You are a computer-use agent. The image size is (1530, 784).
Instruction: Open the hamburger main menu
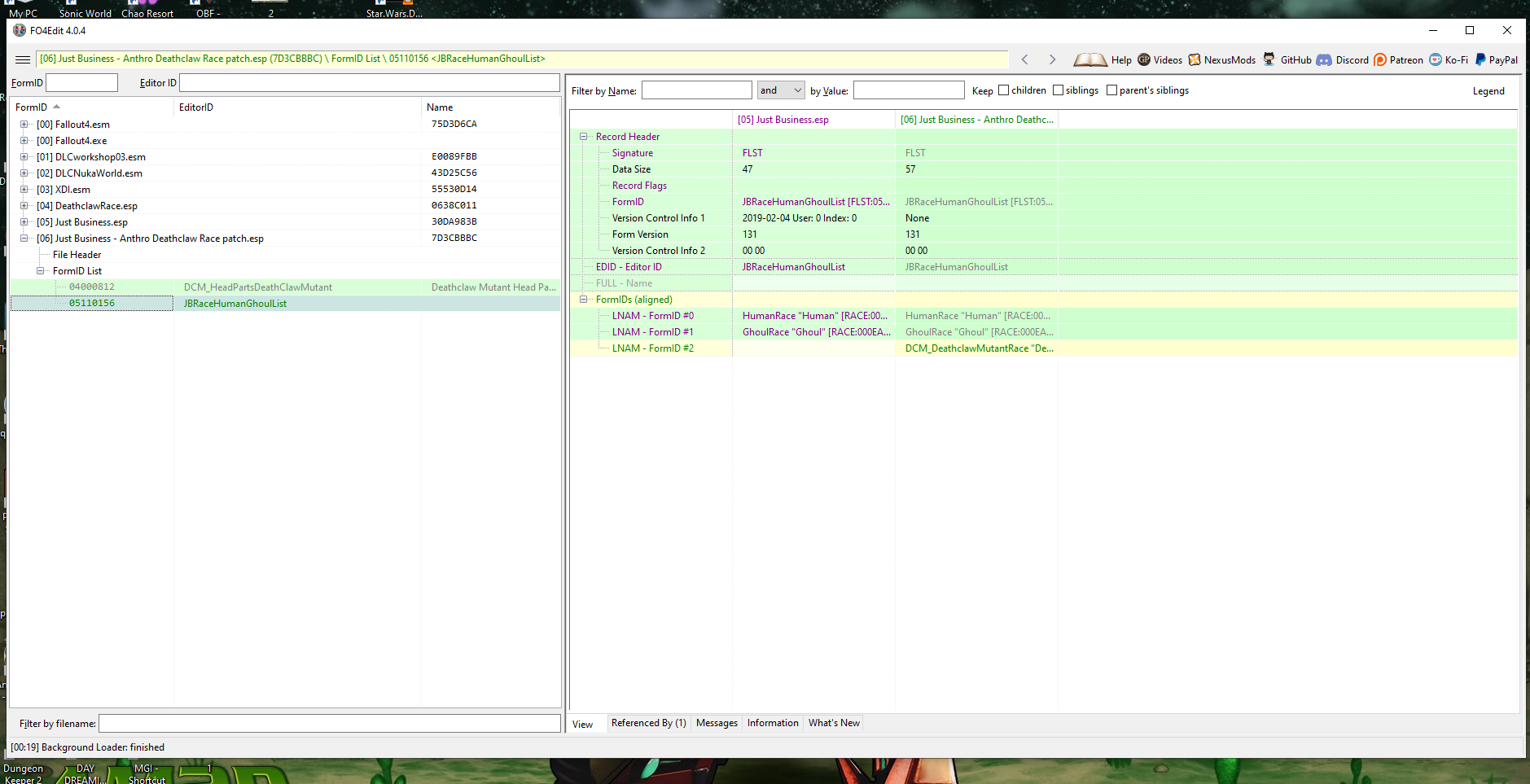pyautogui.click(x=23, y=59)
